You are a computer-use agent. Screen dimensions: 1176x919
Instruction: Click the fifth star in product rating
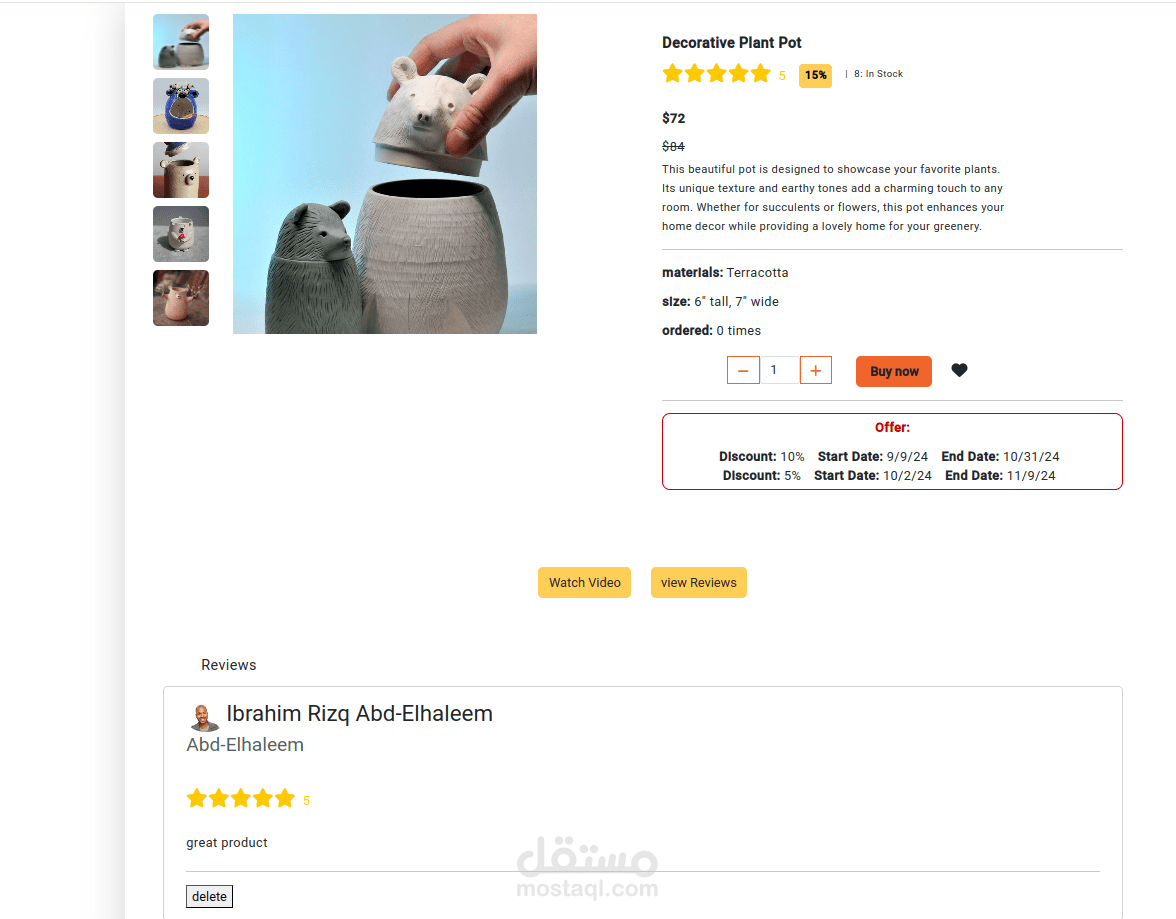[760, 74]
